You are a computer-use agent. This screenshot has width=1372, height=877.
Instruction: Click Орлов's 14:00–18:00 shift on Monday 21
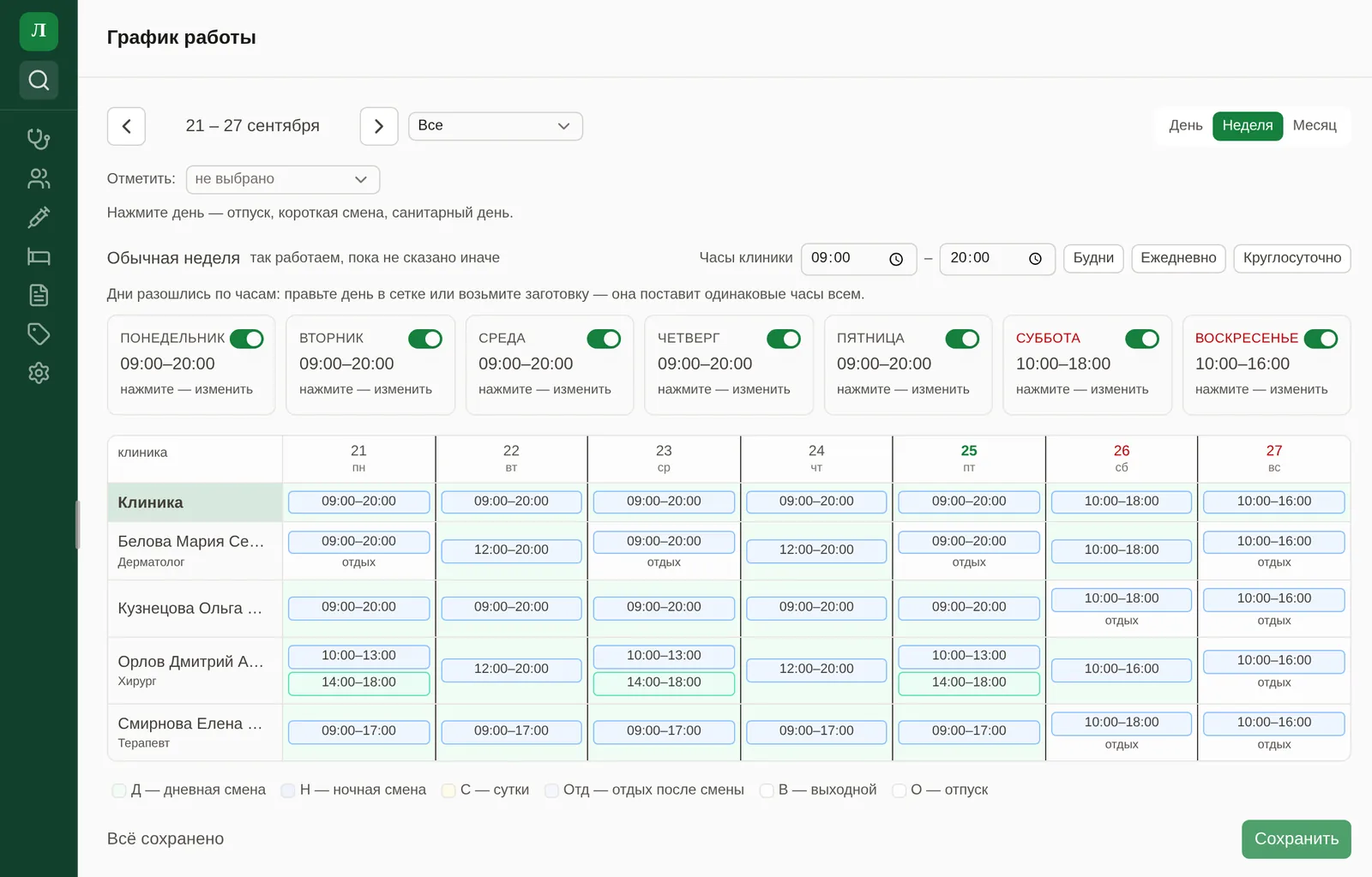pos(358,683)
